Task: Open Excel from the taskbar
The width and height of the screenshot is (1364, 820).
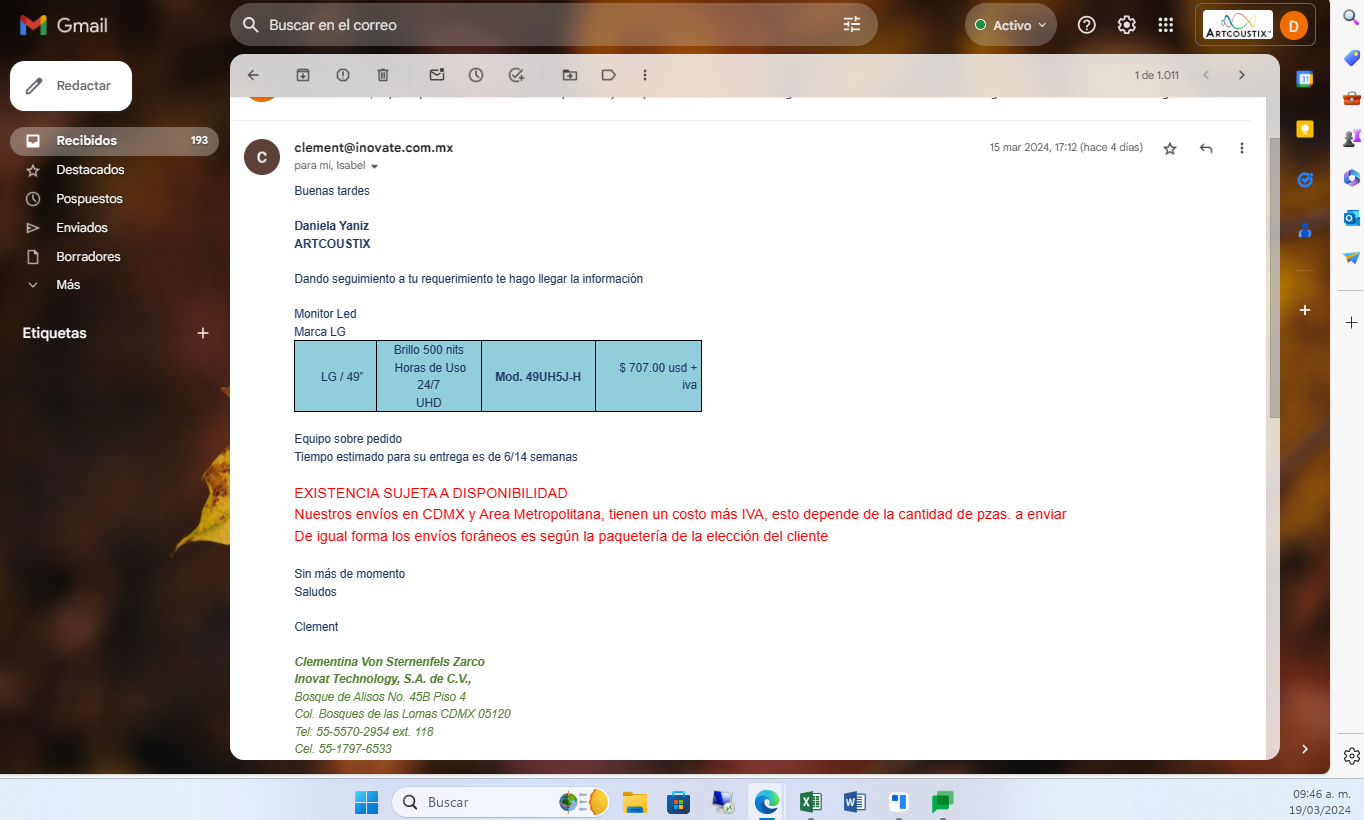Action: coord(810,802)
